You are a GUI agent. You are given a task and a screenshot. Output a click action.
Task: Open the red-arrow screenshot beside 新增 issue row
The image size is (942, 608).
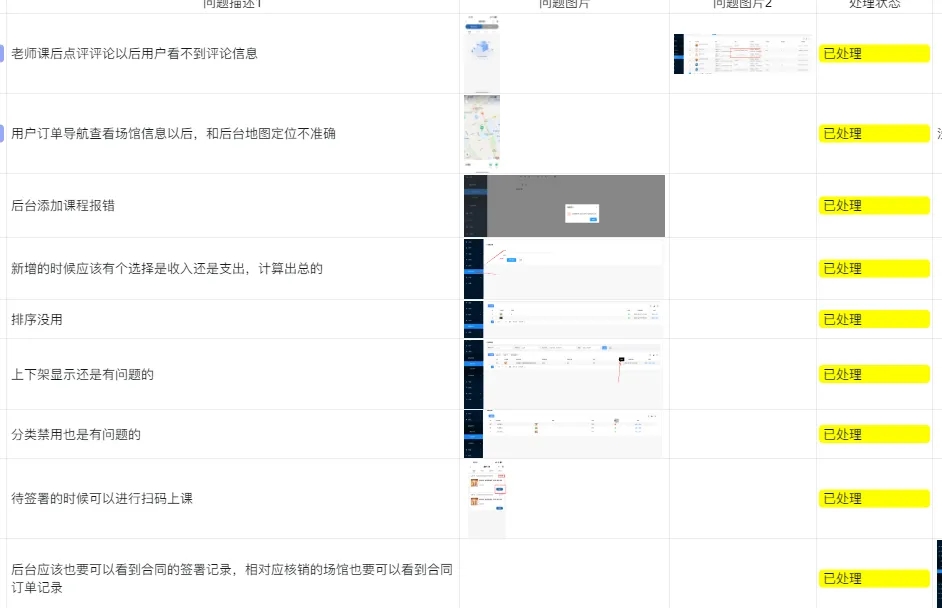click(x=563, y=268)
